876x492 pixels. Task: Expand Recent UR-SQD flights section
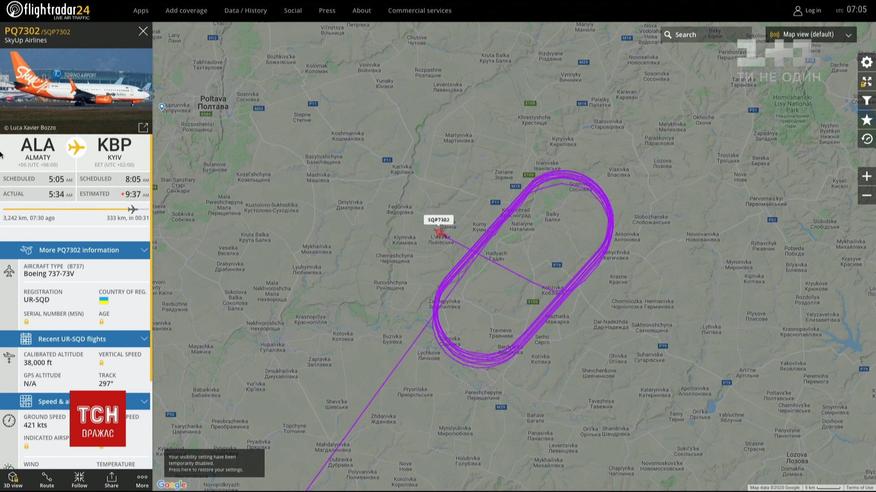(75, 339)
